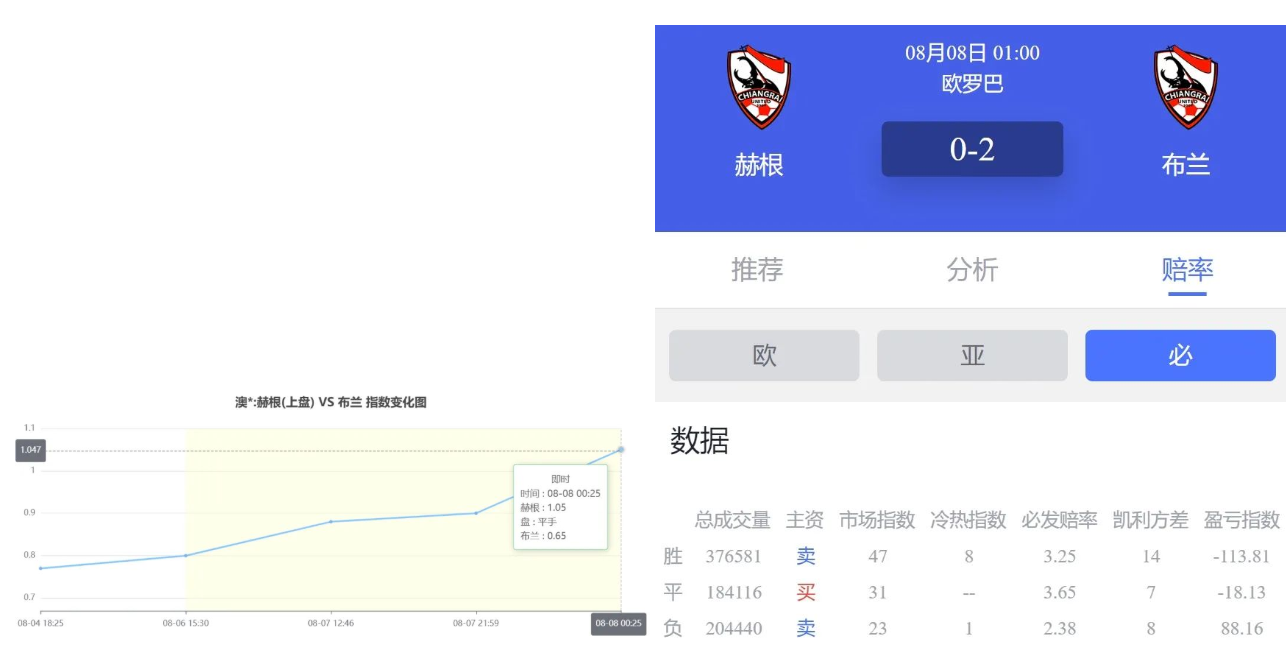Switch to the 推荐 tab
This screenshot has width=1286, height=650.
[757, 270]
